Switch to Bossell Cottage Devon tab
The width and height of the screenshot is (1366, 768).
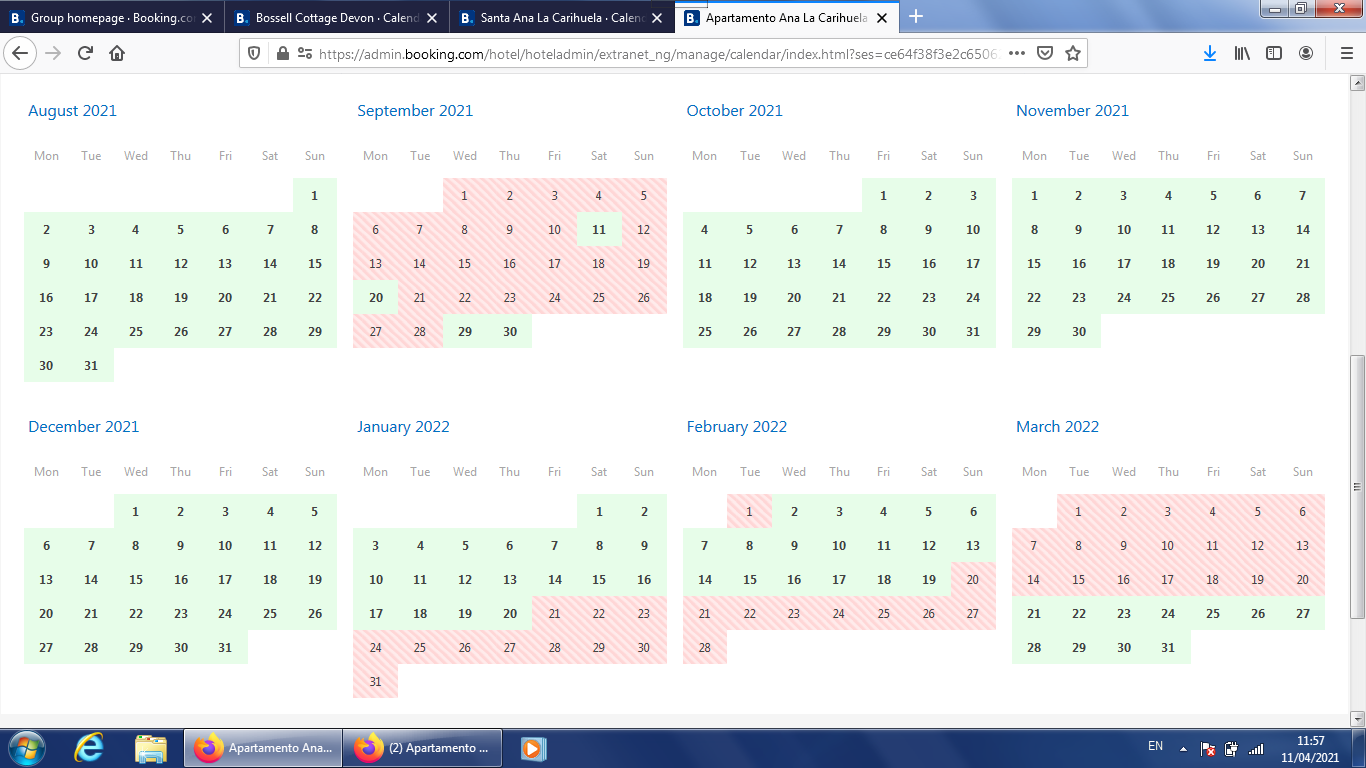coord(335,18)
